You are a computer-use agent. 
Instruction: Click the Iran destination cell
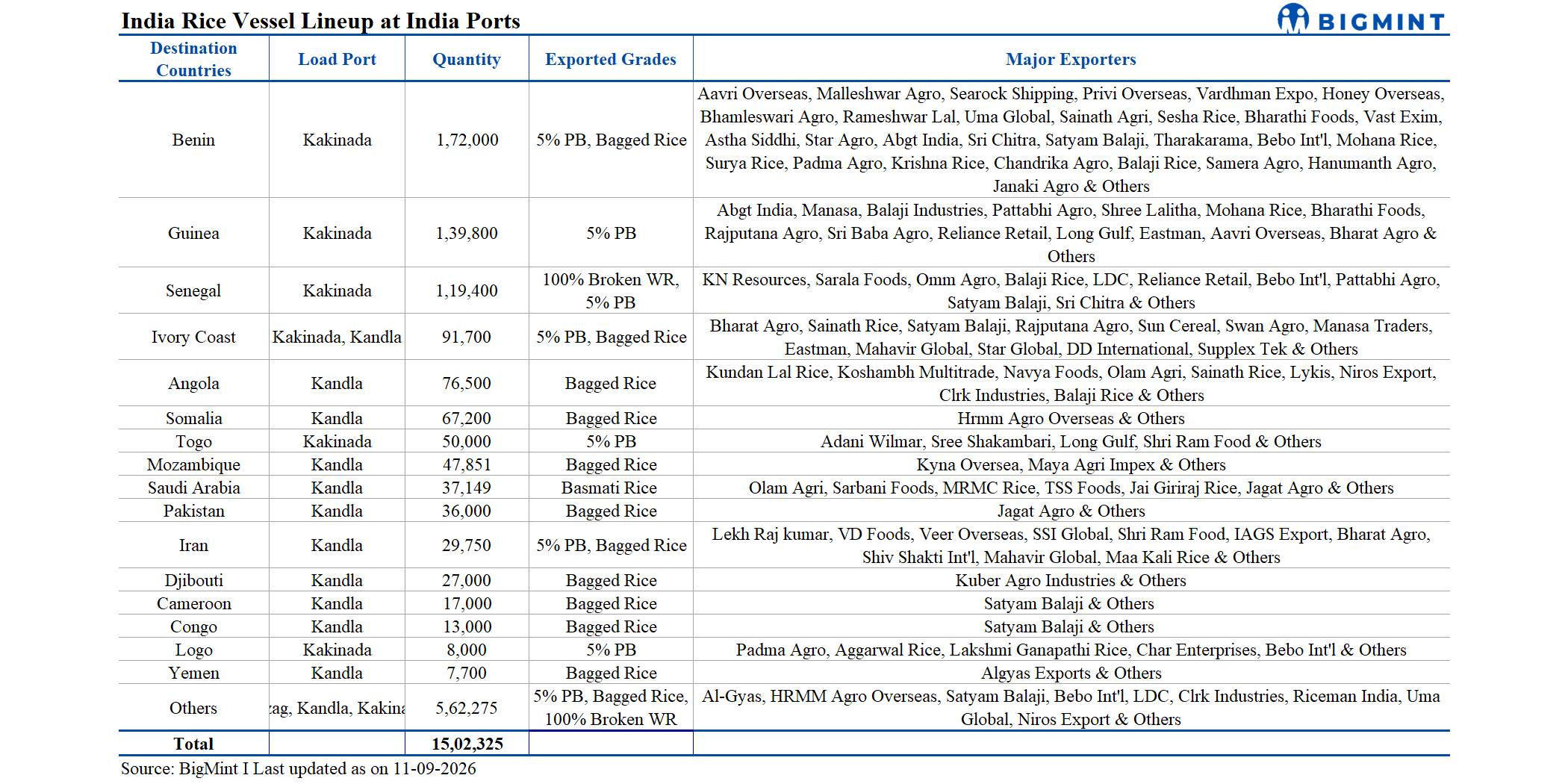click(193, 545)
